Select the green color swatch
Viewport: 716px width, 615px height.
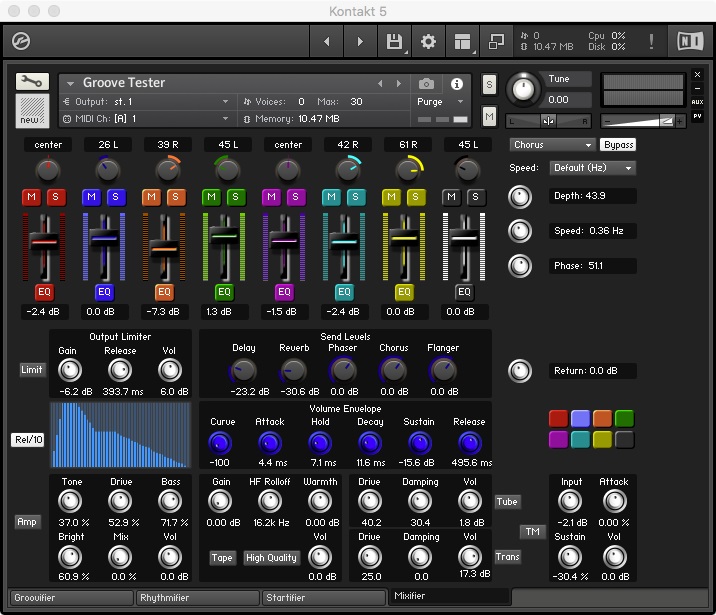click(624, 418)
